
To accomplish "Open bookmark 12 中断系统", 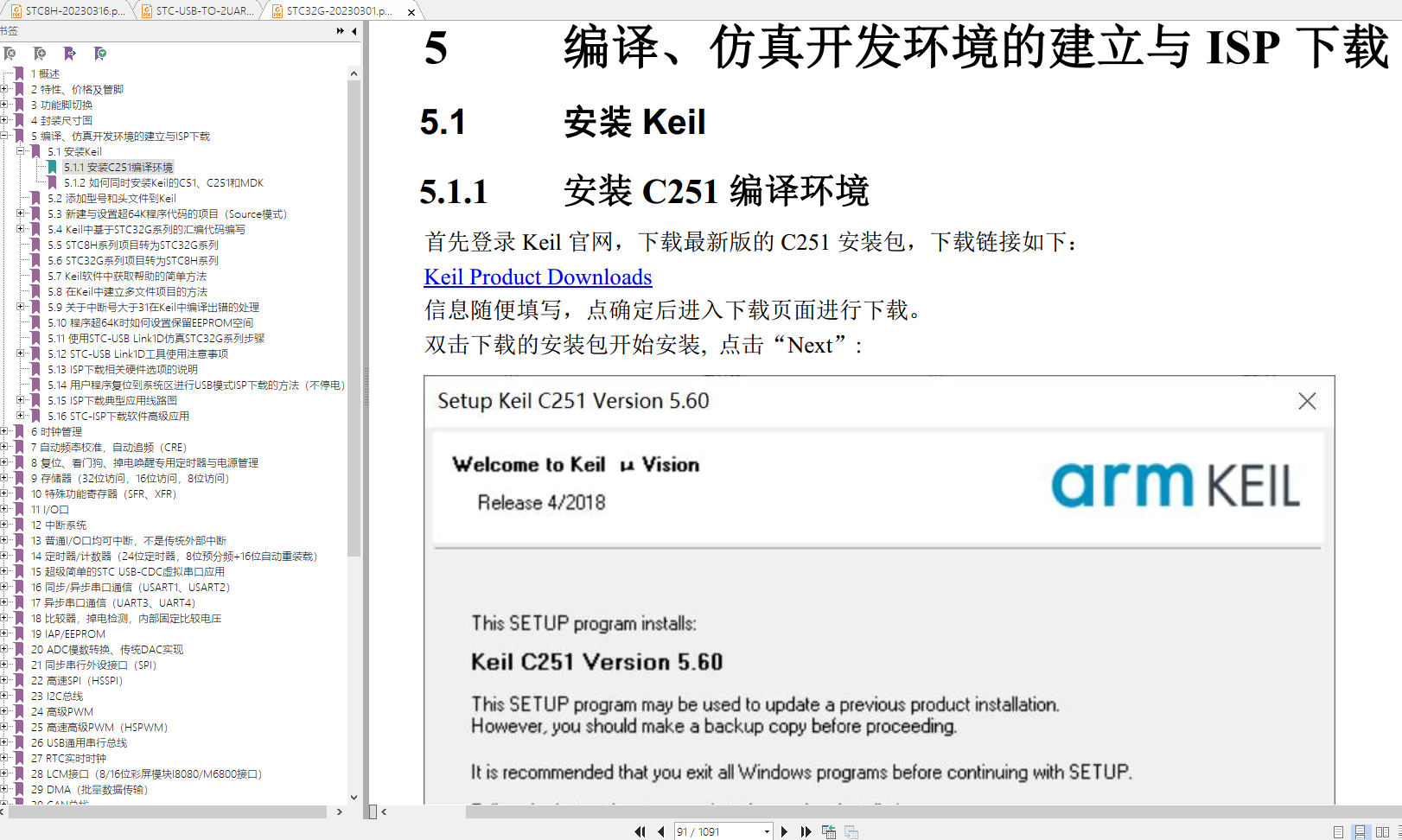I will (59, 525).
